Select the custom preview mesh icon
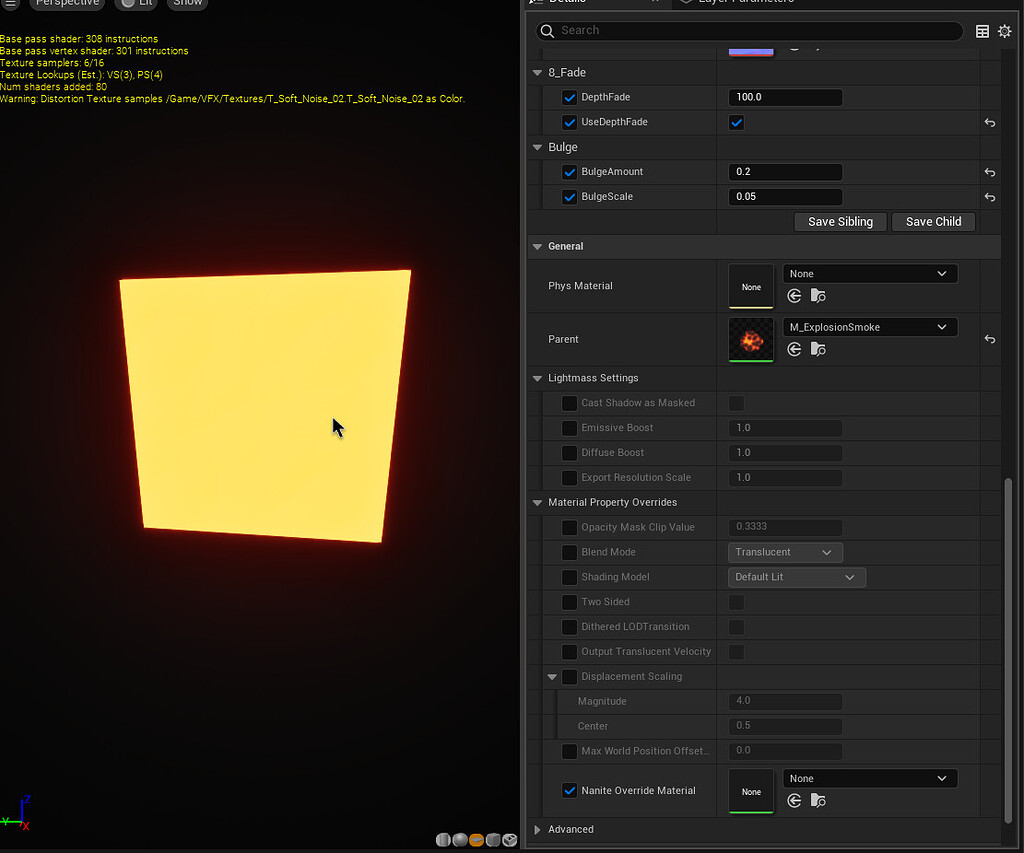Image resolution: width=1024 pixels, height=853 pixels. (510, 840)
